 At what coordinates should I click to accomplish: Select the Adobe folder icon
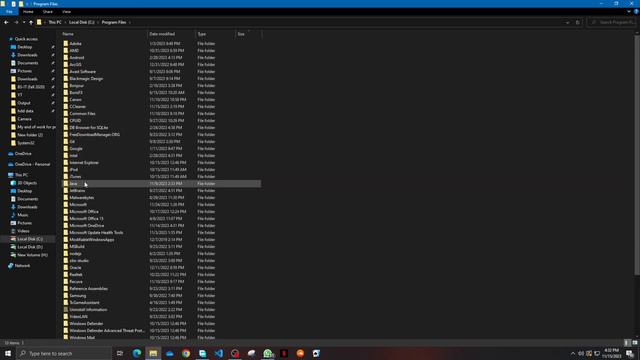click(x=66, y=43)
